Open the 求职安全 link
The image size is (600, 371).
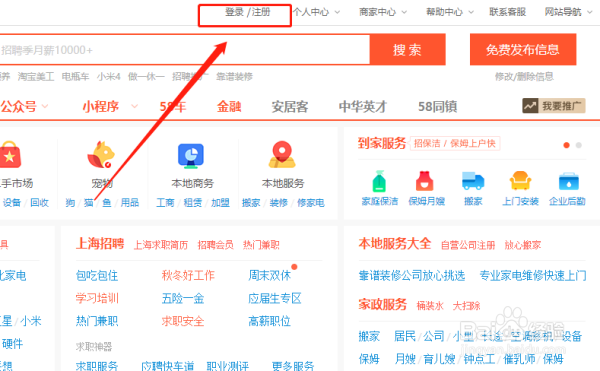[183, 321]
